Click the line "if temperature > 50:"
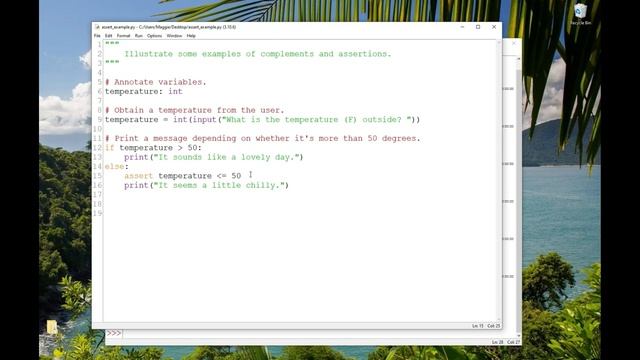The image size is (640, 360). point(153,148)
